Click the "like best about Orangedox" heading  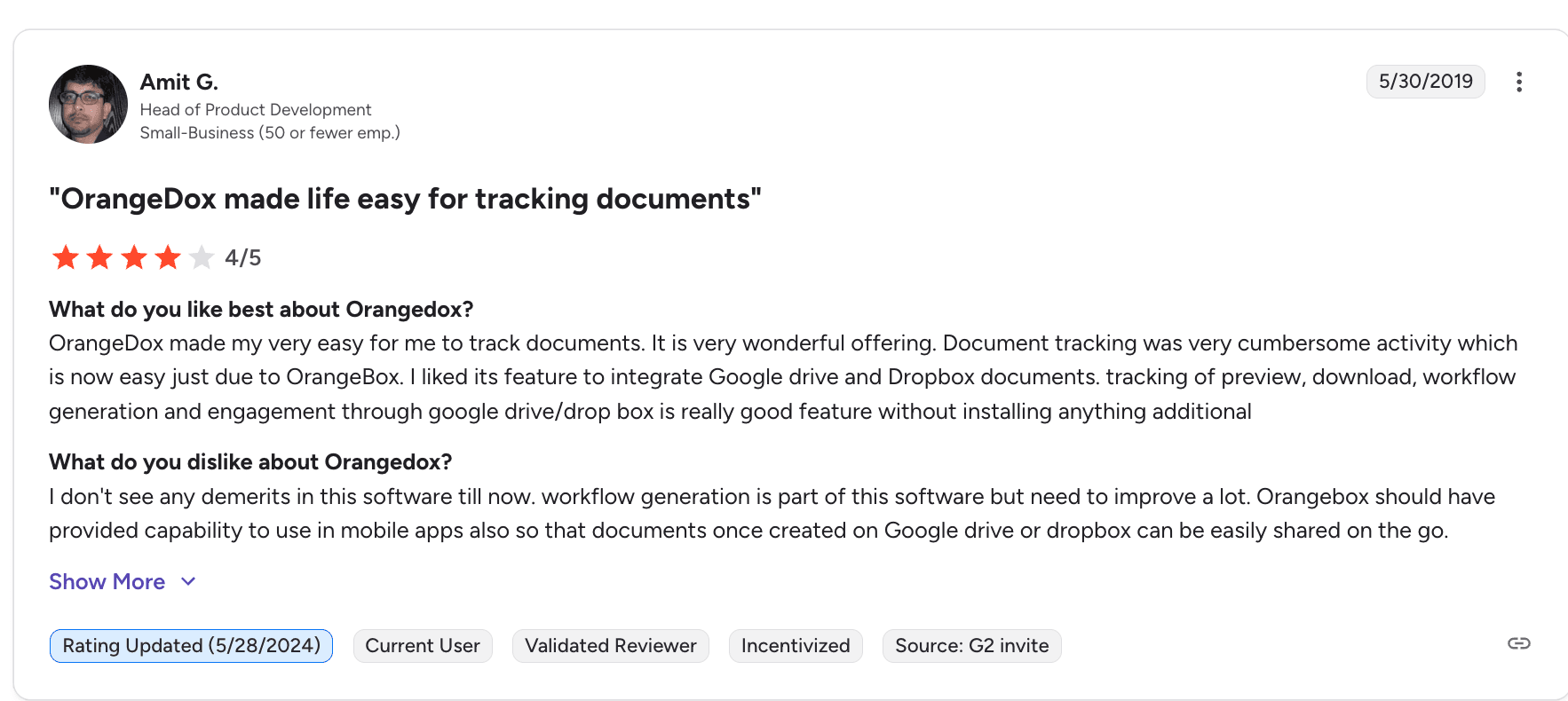(261, 309)
